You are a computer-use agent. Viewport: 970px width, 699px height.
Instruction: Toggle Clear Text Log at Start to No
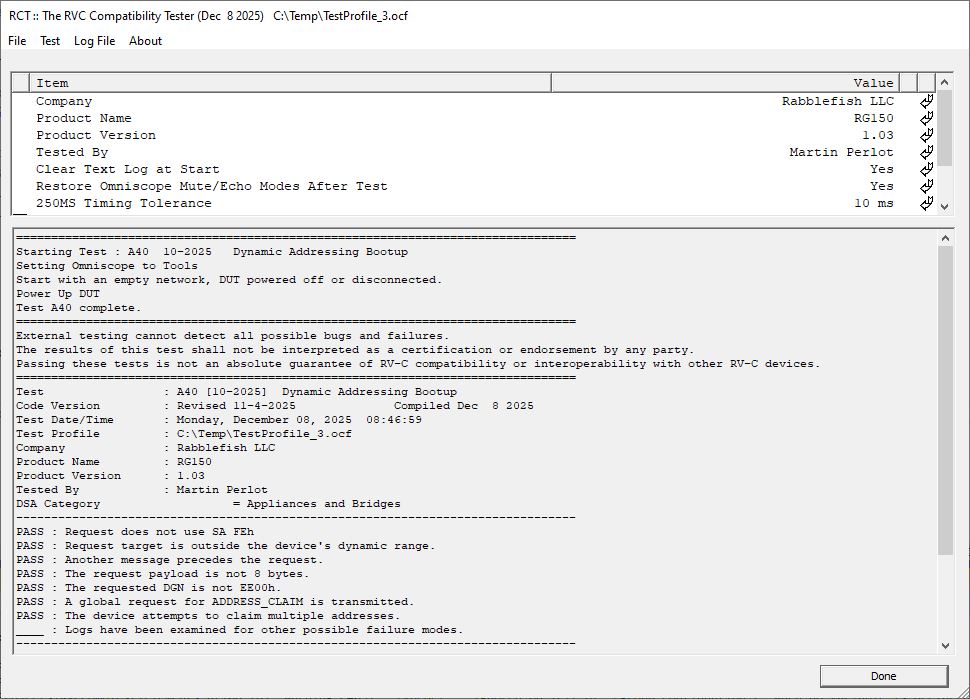pos(882,169)
